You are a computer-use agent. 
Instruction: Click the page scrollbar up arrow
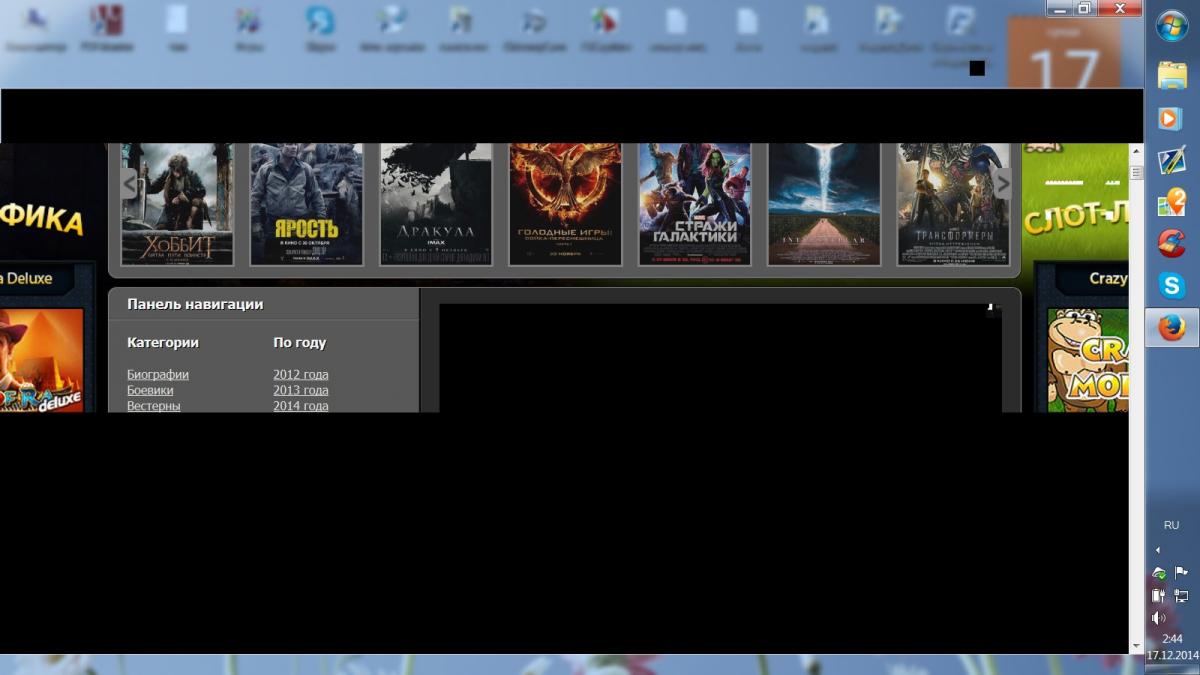click(x=1137, y=151)
